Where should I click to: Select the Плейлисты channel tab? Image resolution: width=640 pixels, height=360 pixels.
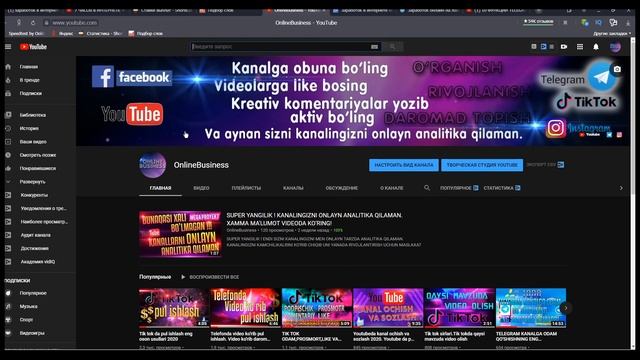click(x=246, y=188)
